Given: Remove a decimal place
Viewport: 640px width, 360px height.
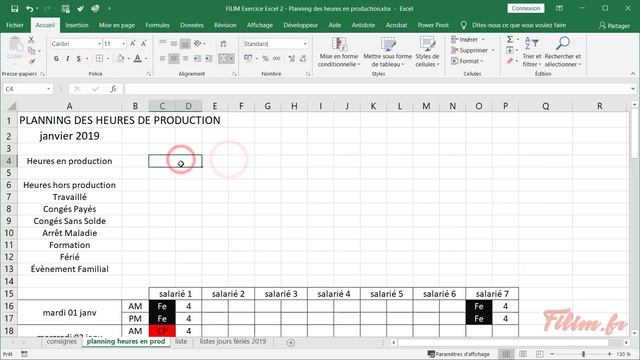Looking at the screenshot, I should tap(303, 59).
